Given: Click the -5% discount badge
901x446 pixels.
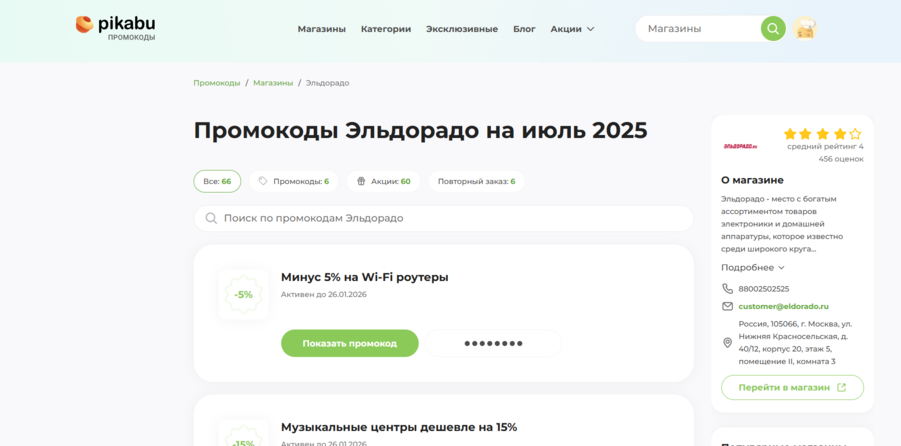Looking at the screenshot, I should (244, 294).
